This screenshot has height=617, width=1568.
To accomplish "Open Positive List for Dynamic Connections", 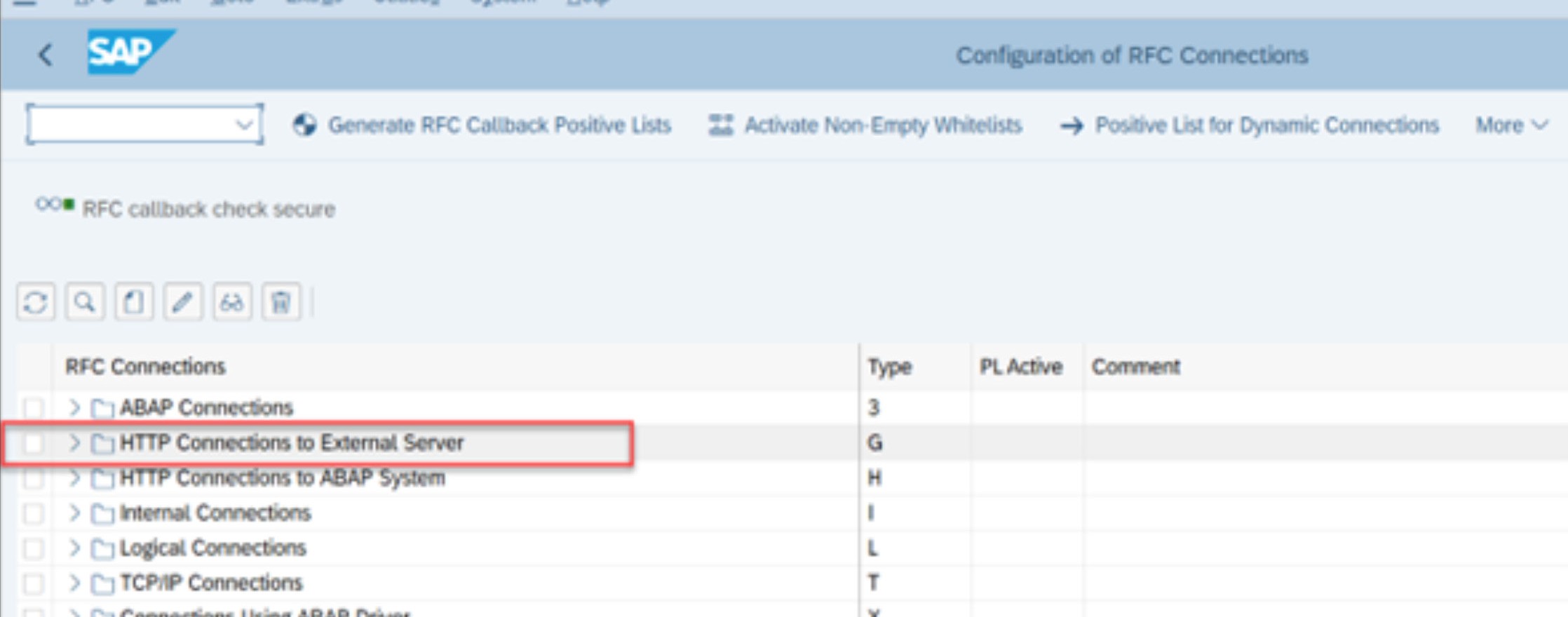I will tap(1249, 126).
